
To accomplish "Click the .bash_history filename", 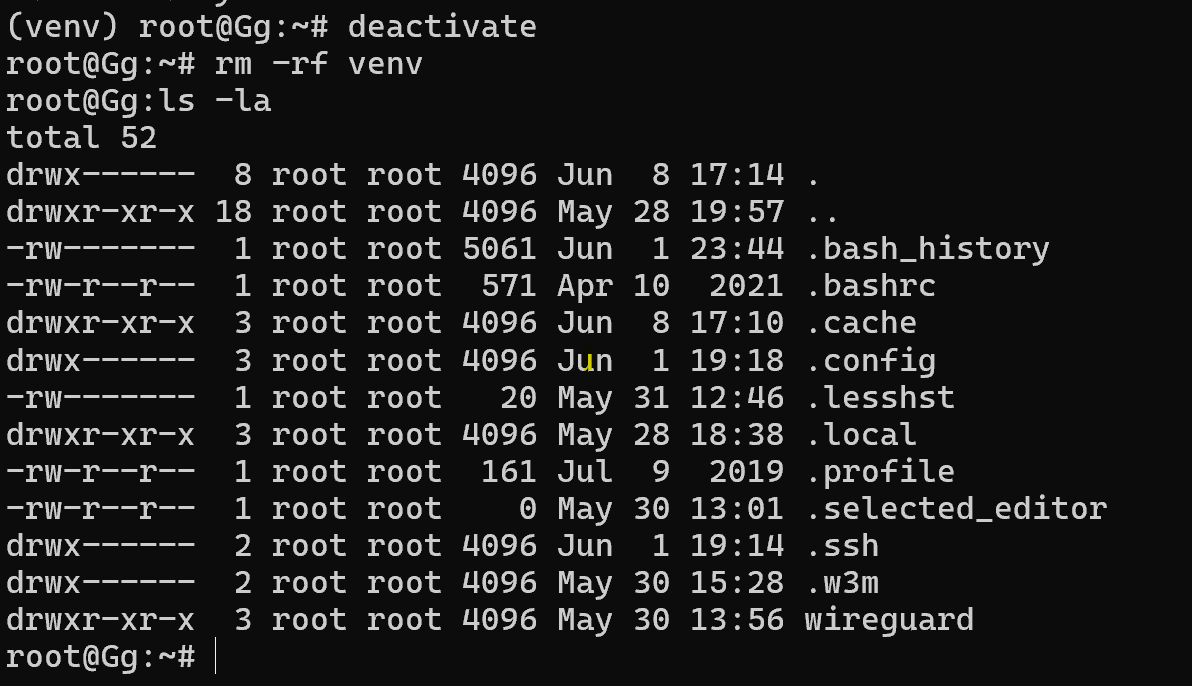I will [x=927, y=250].
